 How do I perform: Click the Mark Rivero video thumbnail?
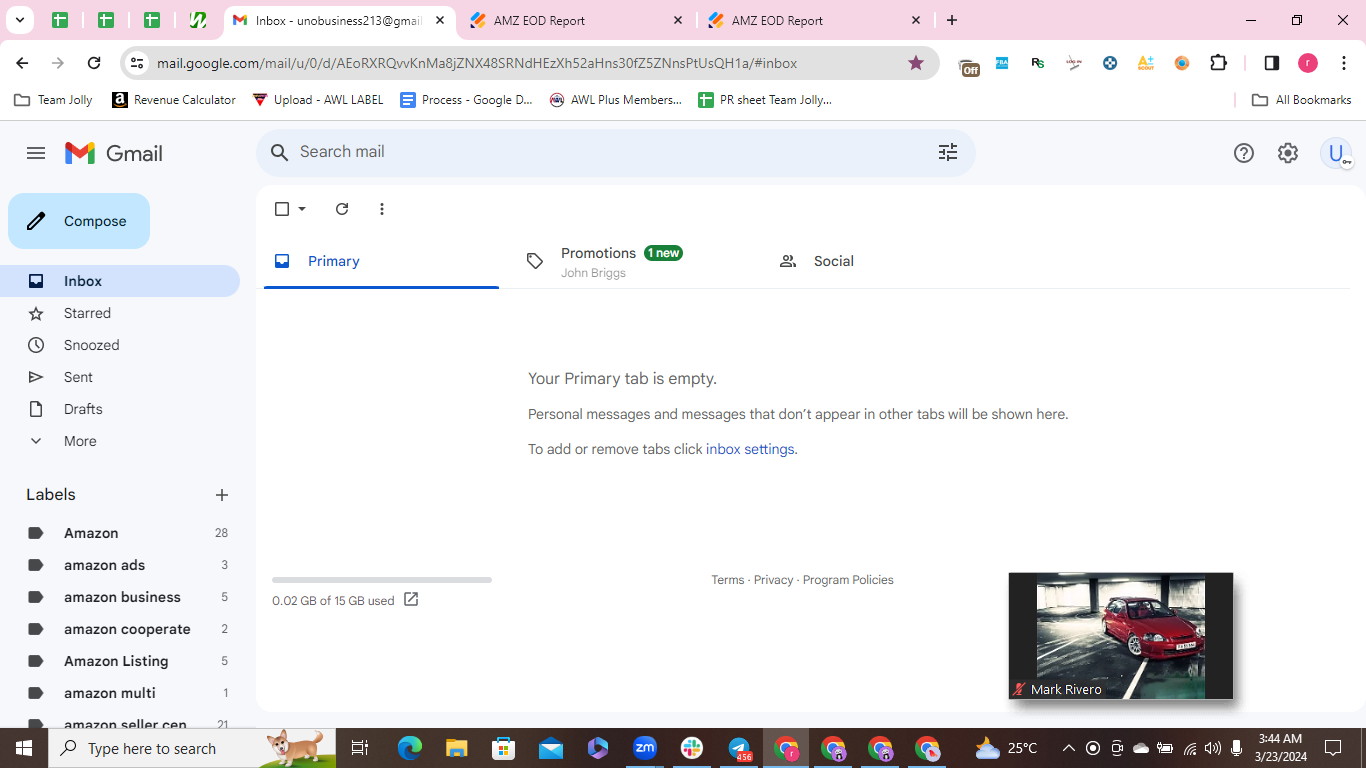(1121, 636)
